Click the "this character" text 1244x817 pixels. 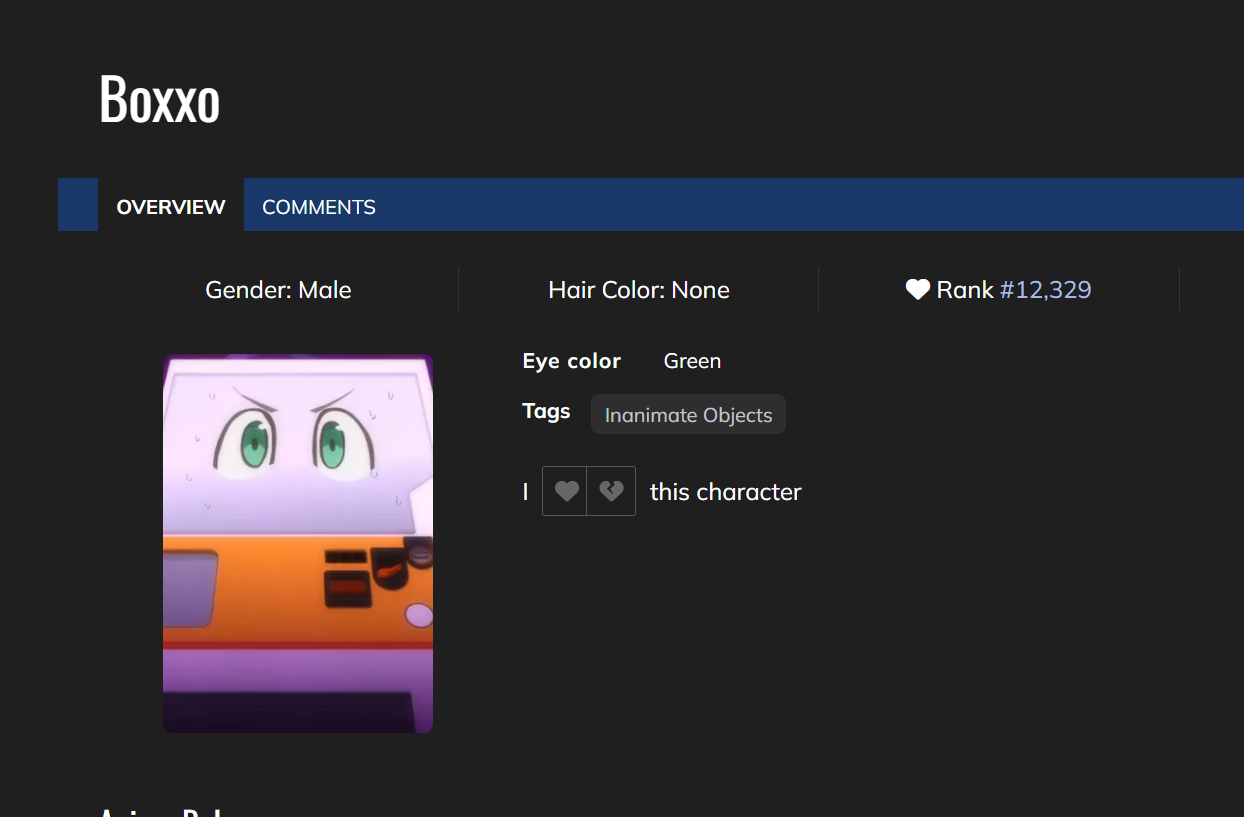click(x=725, y=492)
